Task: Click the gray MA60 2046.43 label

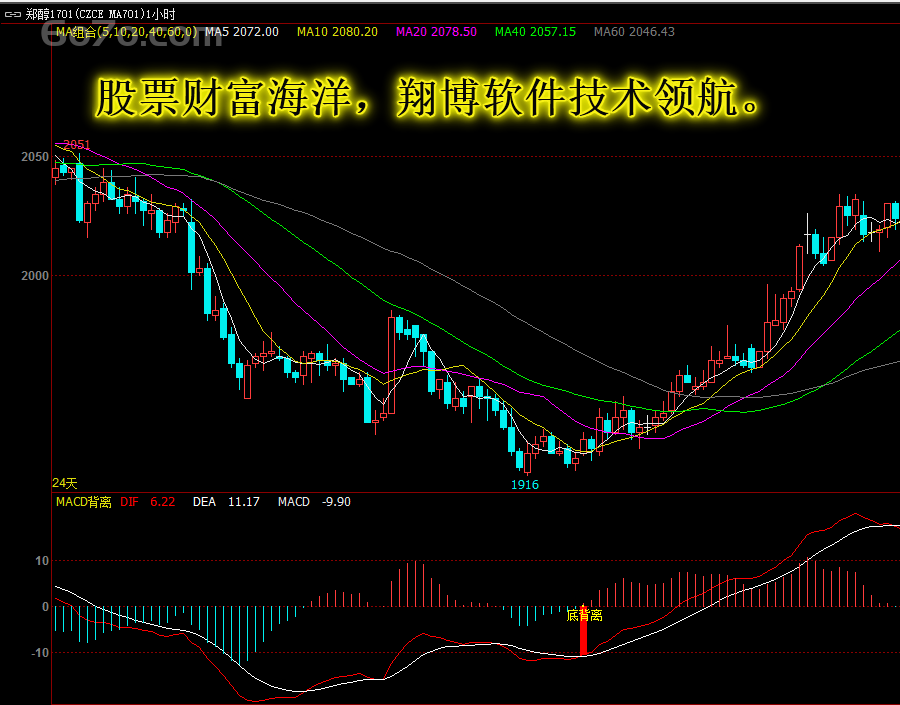Action: pyautogui.click(x=634, y=32)
